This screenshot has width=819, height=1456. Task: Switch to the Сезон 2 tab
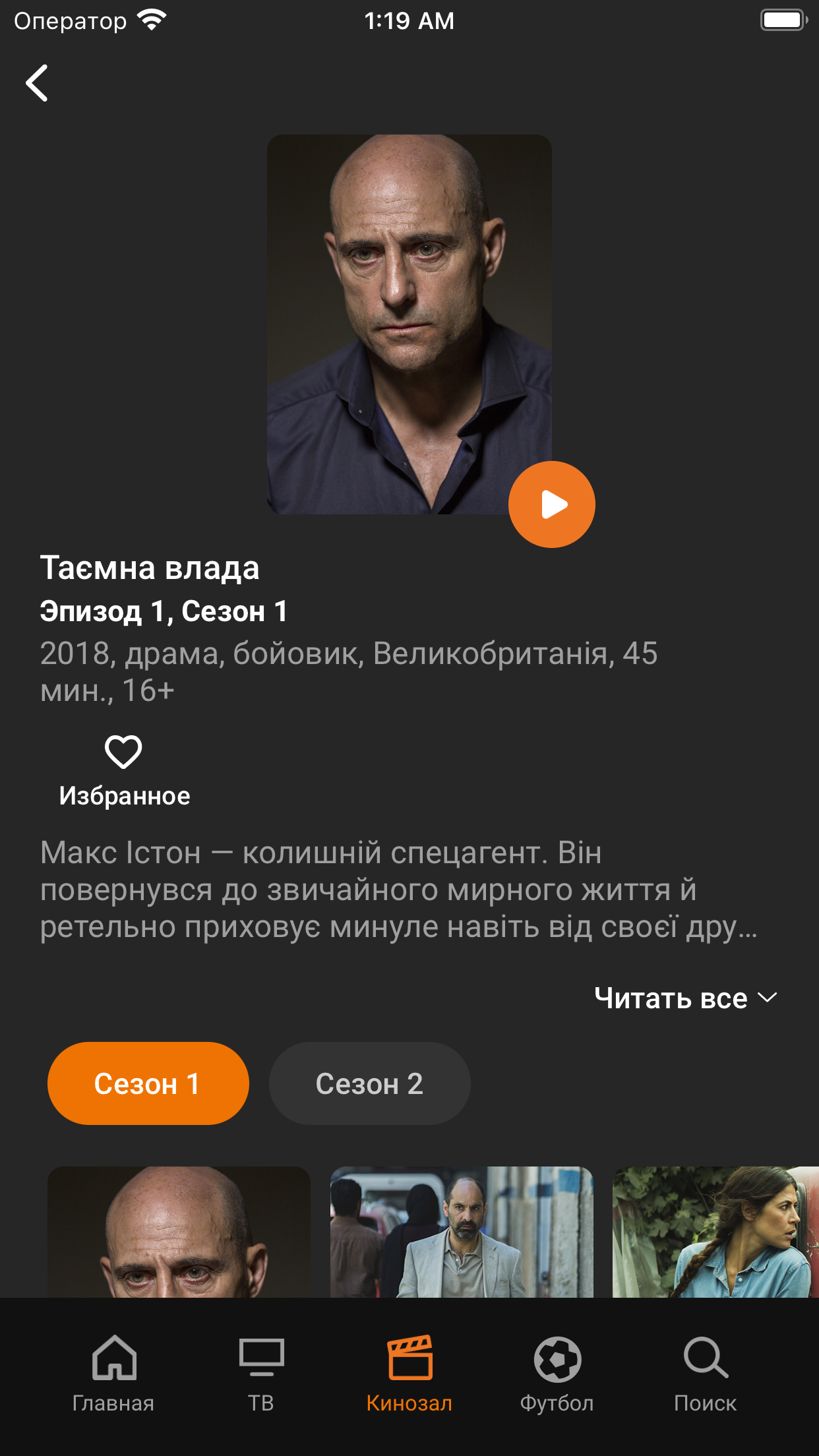click(x=370, y=1083)
